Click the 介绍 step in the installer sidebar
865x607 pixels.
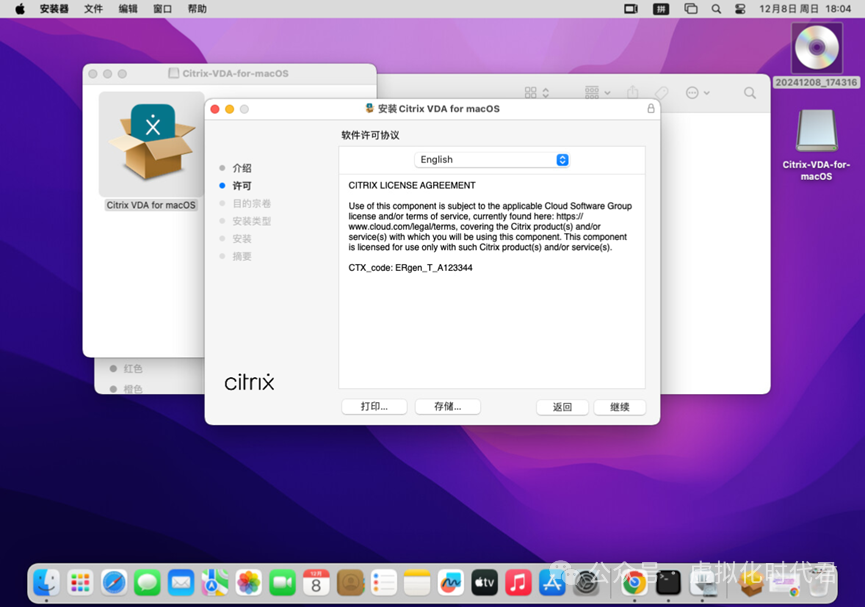(x=242, y=168)
